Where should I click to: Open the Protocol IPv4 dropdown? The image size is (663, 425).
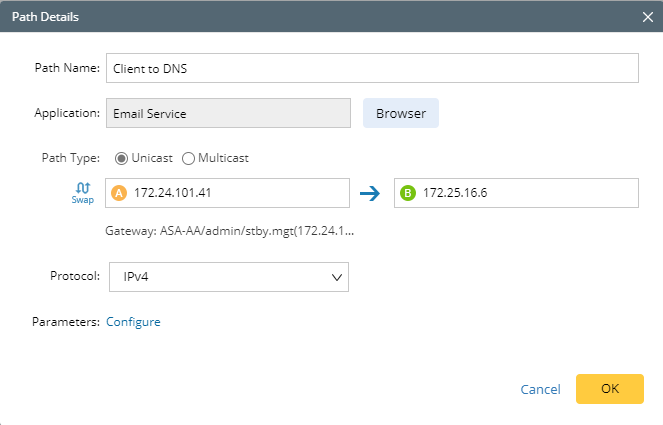tap(227, 277)
